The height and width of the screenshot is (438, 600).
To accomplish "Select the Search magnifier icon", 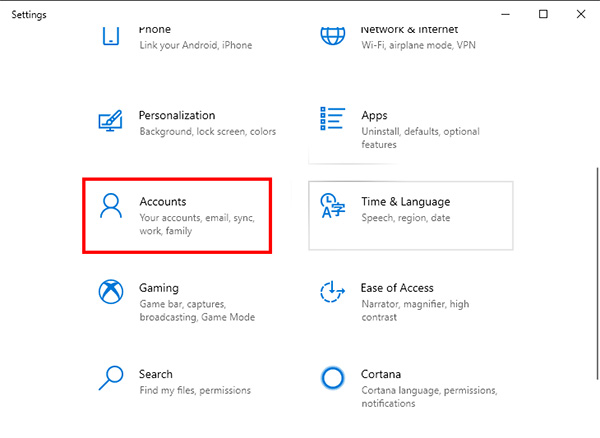I will point(111,378).
